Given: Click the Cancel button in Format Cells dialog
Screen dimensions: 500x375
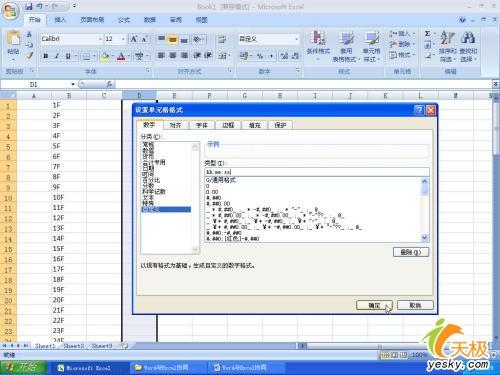Looking at the screenshot, I should pos(415,305).
